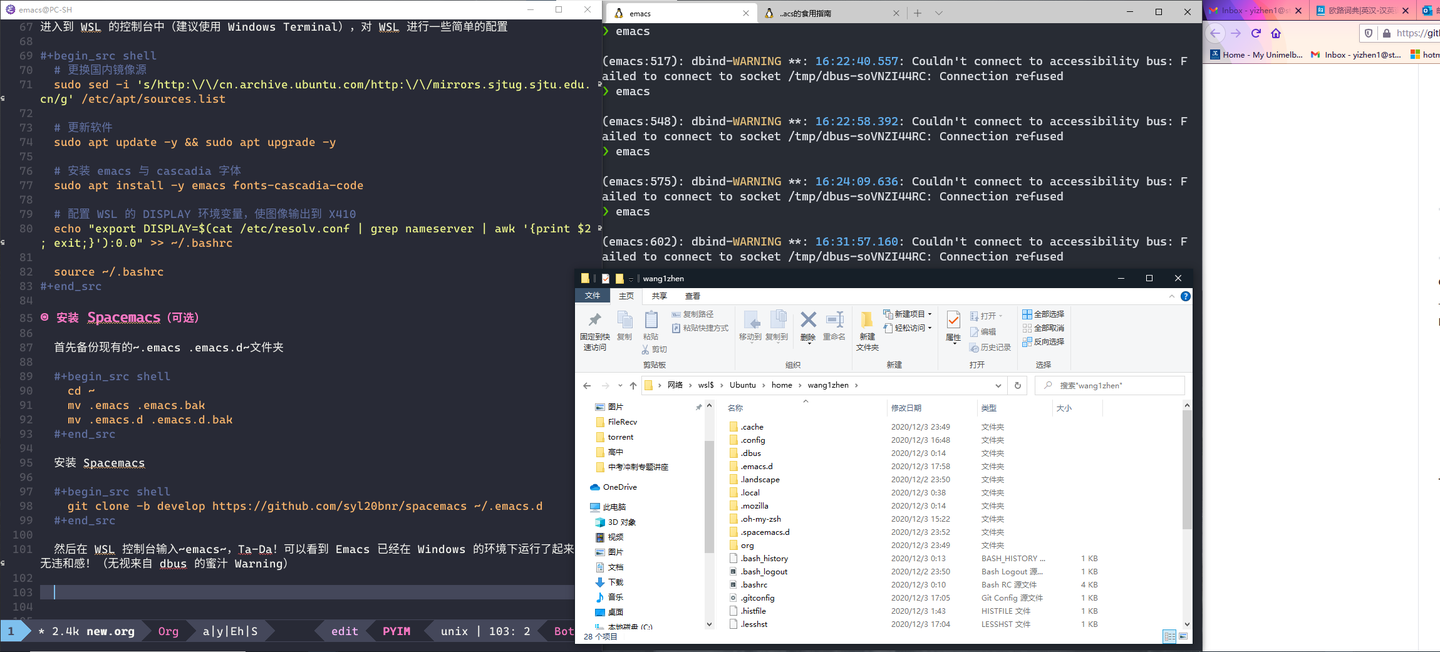Toggle the PYIM input indicator in Spacemacs modeline
The image size is (1440, 652).
click(396, 631)
